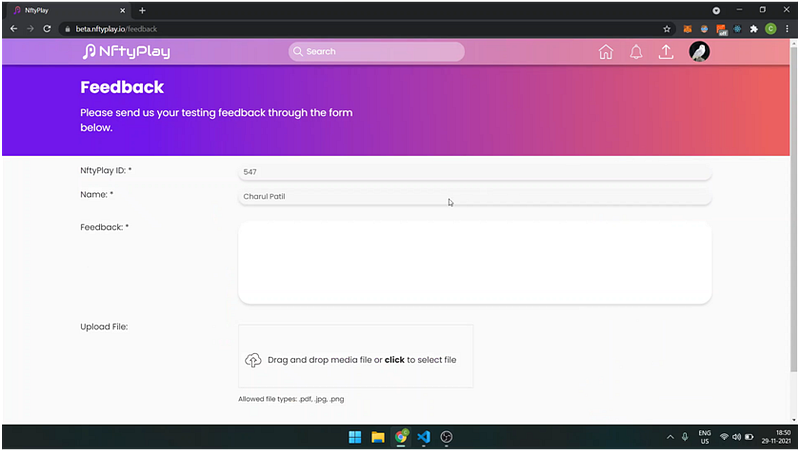Open notifications bell icon
This screenshot has width=800, height=451.
pos(636,52)
